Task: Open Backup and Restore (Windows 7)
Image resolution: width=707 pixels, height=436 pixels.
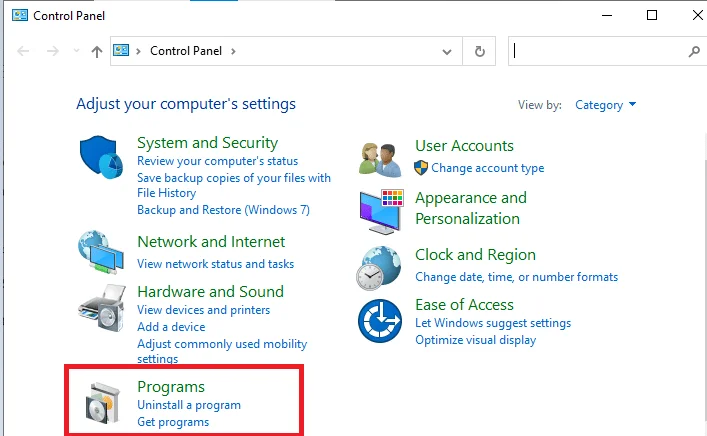Action: coord(223,210)
